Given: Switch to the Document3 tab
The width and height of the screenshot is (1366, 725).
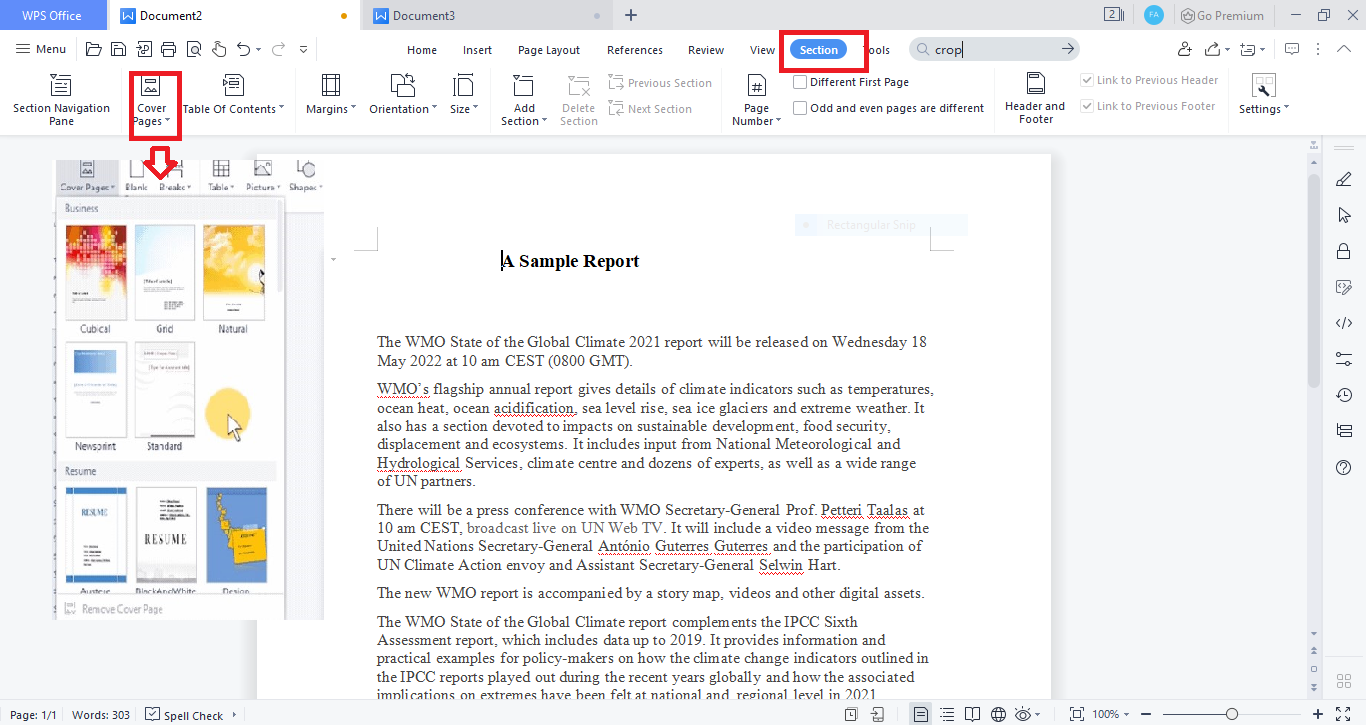Looking at the screenshot, I should 480,15.
